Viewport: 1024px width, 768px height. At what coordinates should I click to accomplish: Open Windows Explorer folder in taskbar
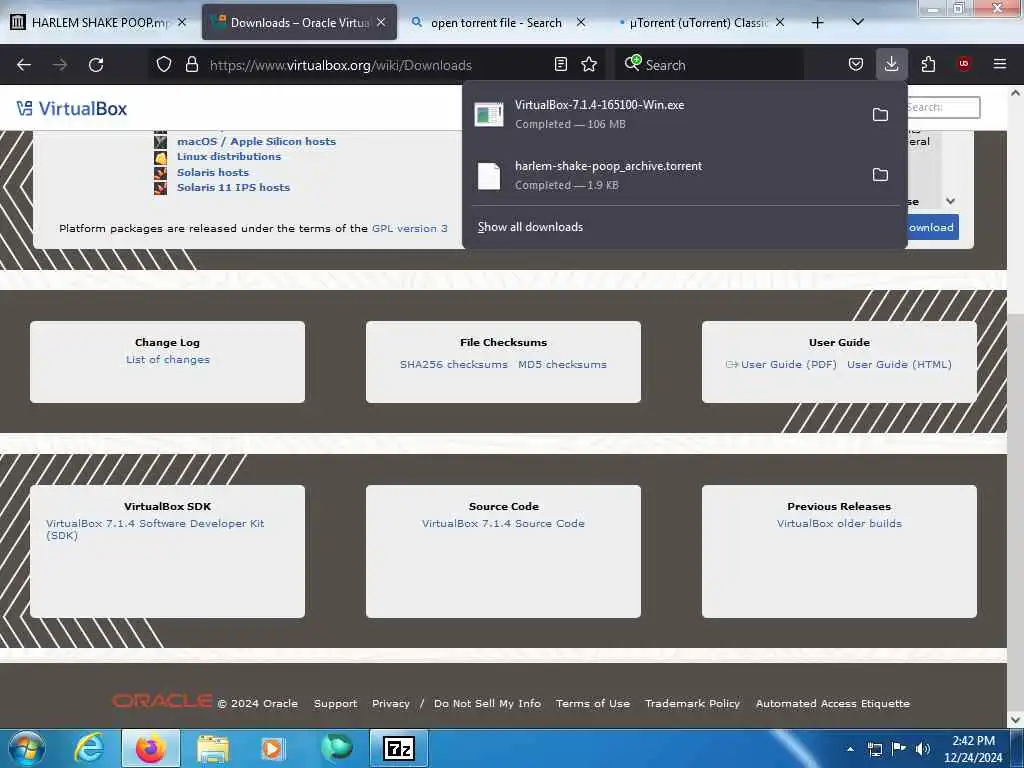[212, 748]
